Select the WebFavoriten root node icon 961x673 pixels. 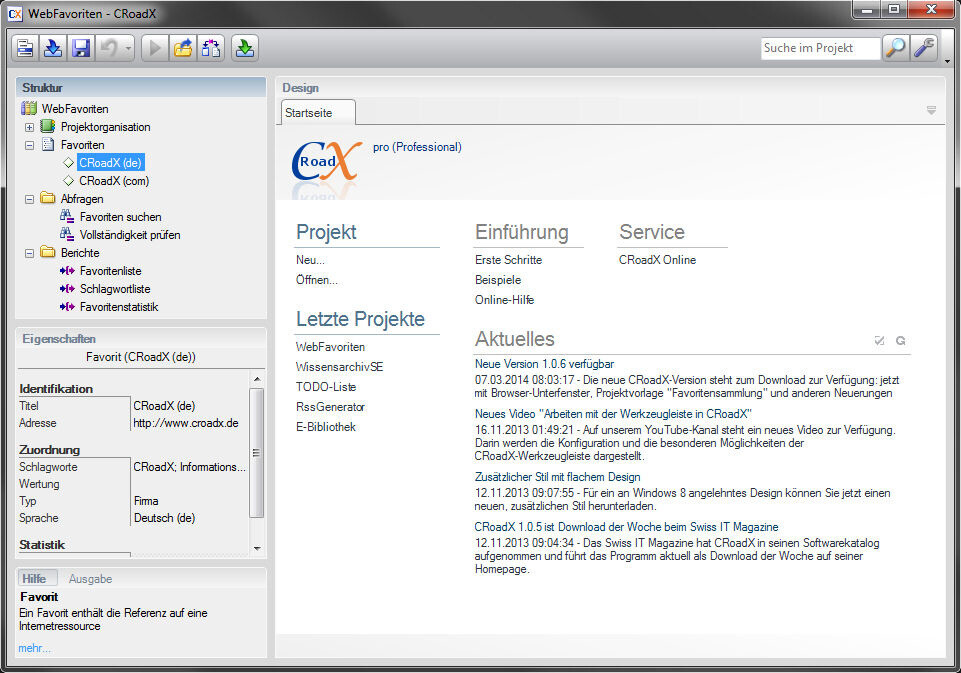coord(29,108)
